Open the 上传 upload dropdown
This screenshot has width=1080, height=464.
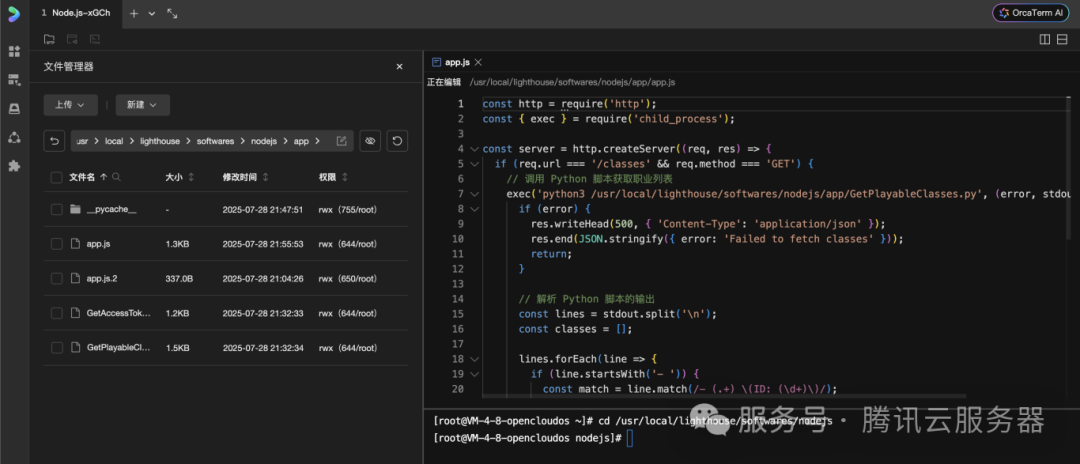coord(70,105)
